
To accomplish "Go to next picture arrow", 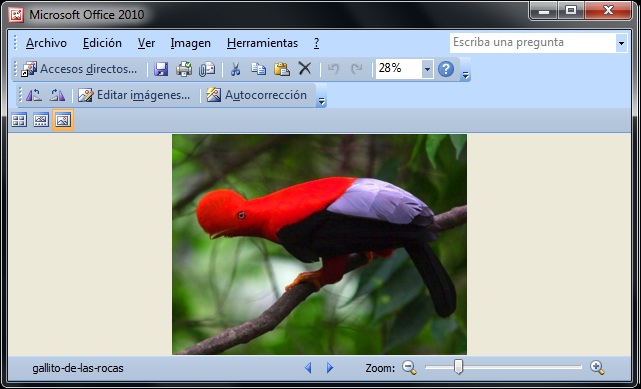I will point(330,368).
